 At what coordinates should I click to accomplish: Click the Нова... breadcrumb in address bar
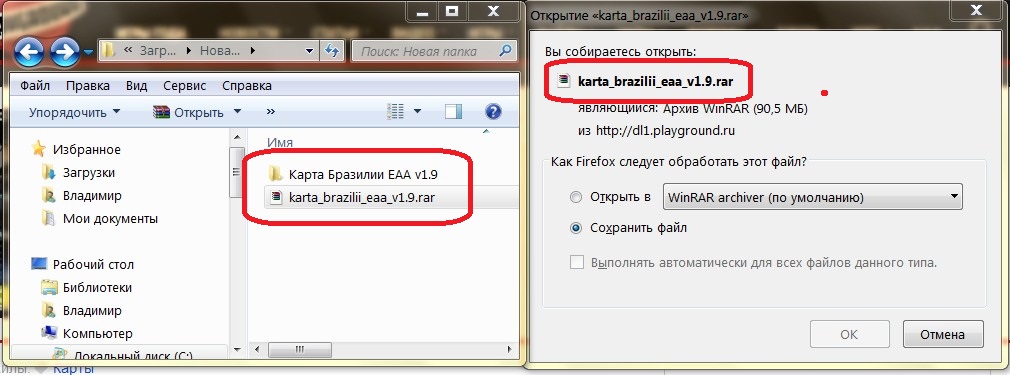coord(219,51)
